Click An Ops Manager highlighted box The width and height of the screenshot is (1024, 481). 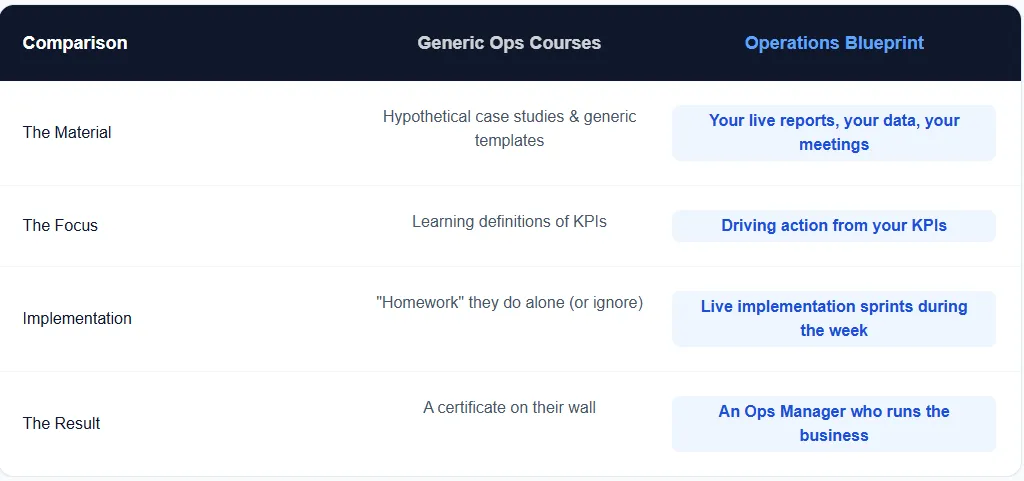tap(834, 423)
